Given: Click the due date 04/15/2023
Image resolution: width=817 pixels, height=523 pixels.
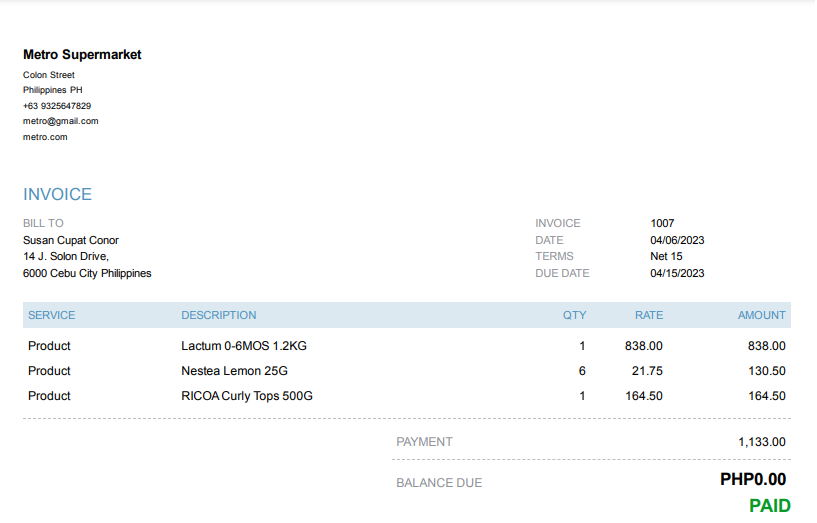Looking at the screenshot, I should [x=677, y=273].
